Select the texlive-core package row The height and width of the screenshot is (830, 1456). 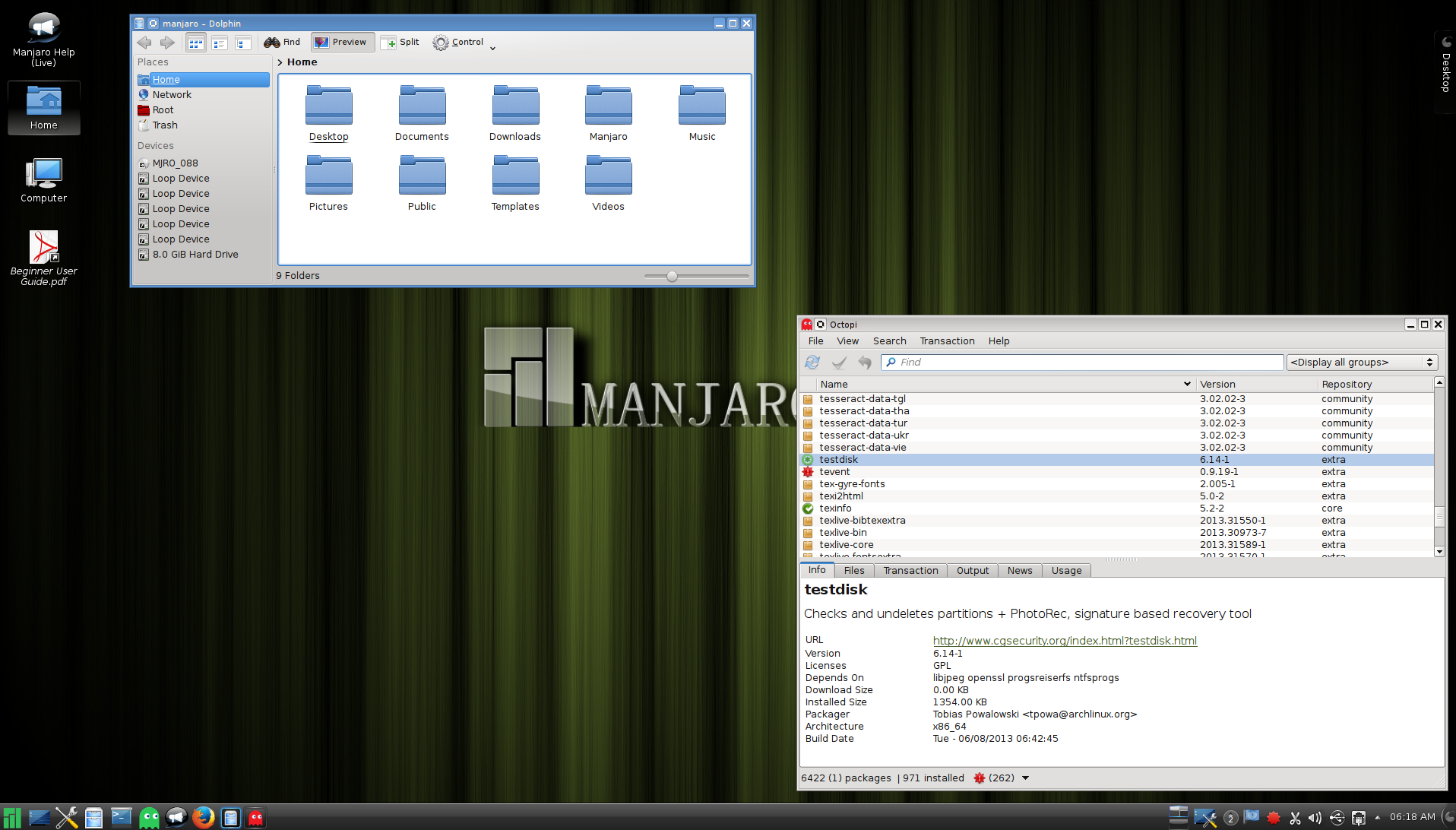[1117, 545]
